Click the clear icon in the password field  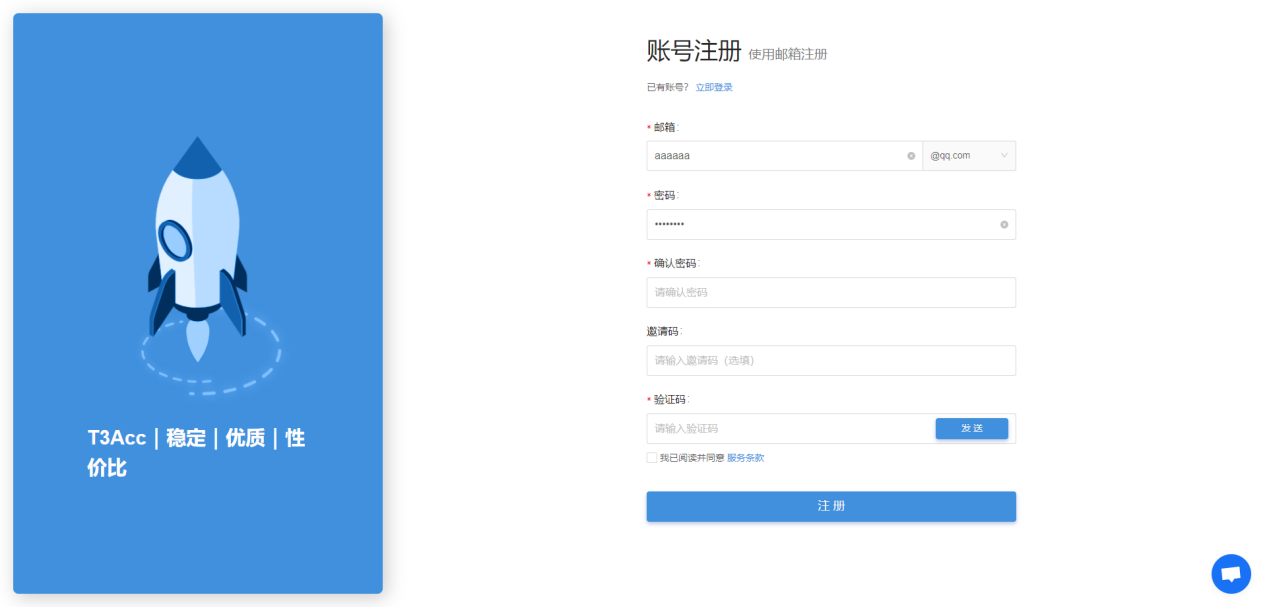click(1004, 224)
